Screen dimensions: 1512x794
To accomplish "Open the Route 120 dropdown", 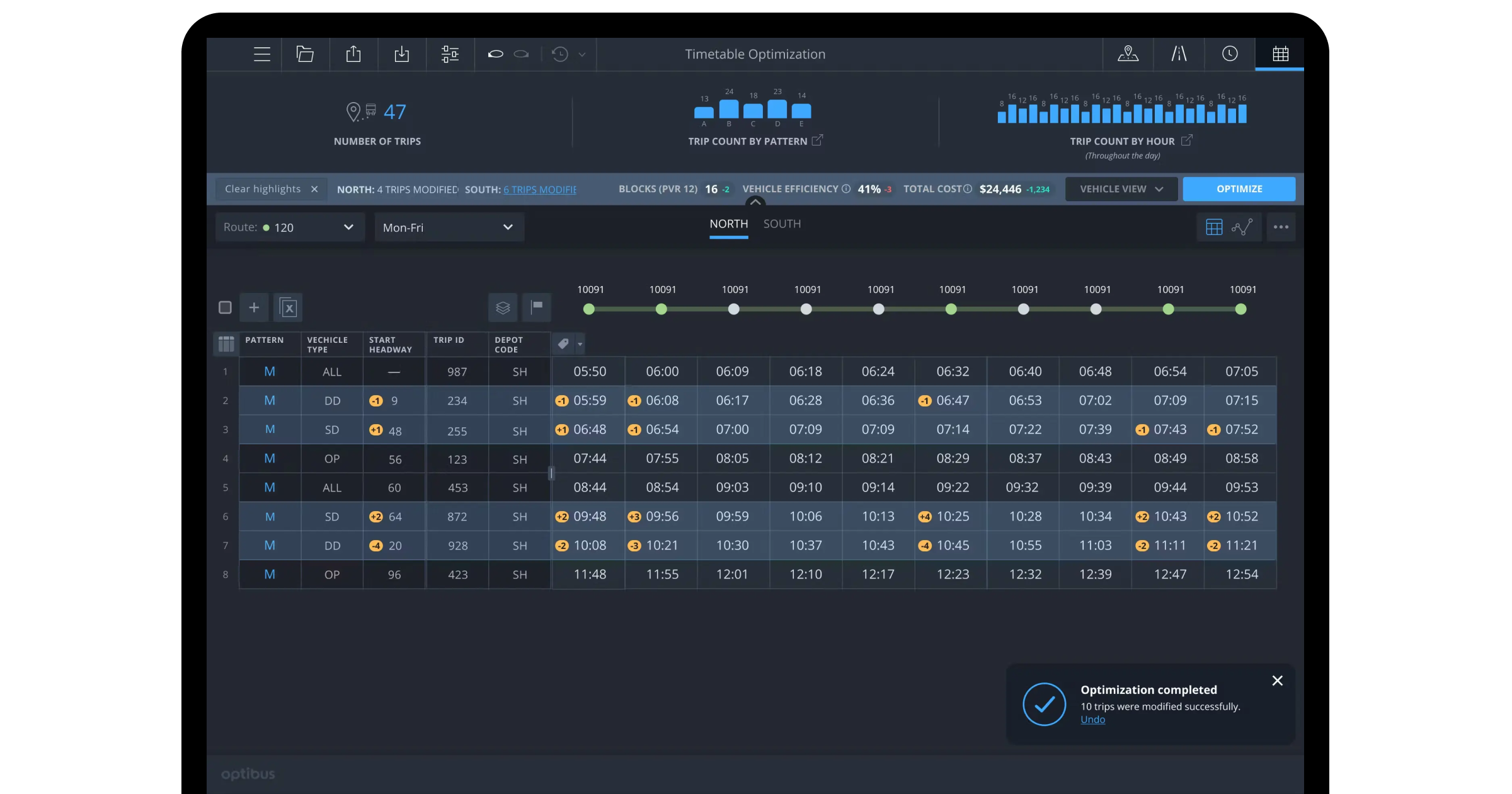I will tap(289, 227).
